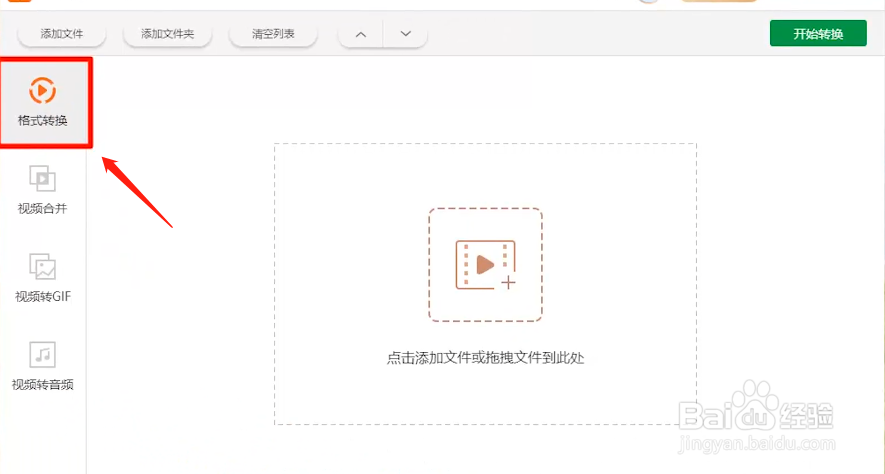The width and height of the screenshot is (885, 474).
Task: Open the 视频转音频 sidebar icon
Action: [42, 354]
